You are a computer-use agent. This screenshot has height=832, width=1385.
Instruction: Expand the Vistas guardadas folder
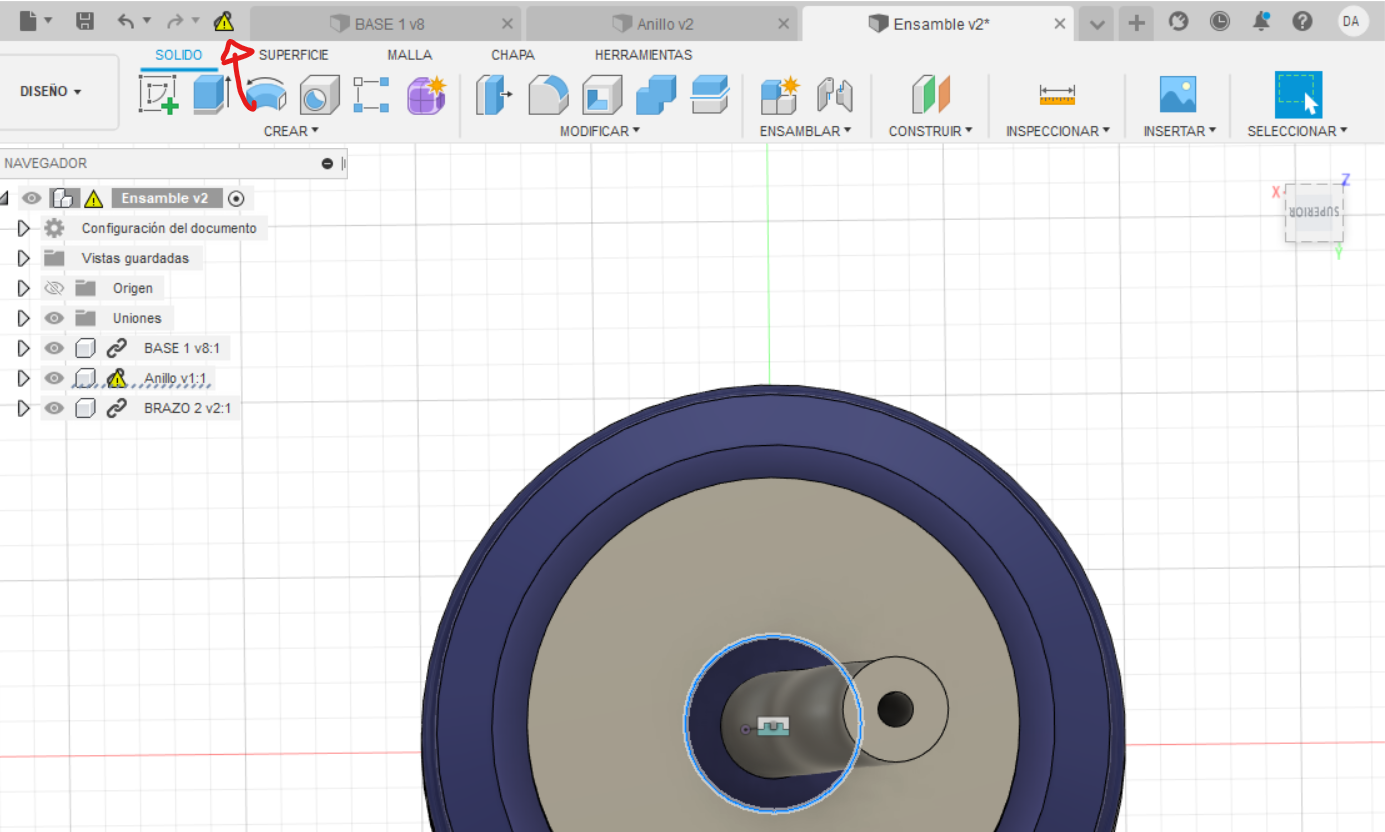[x=24, y=258]
